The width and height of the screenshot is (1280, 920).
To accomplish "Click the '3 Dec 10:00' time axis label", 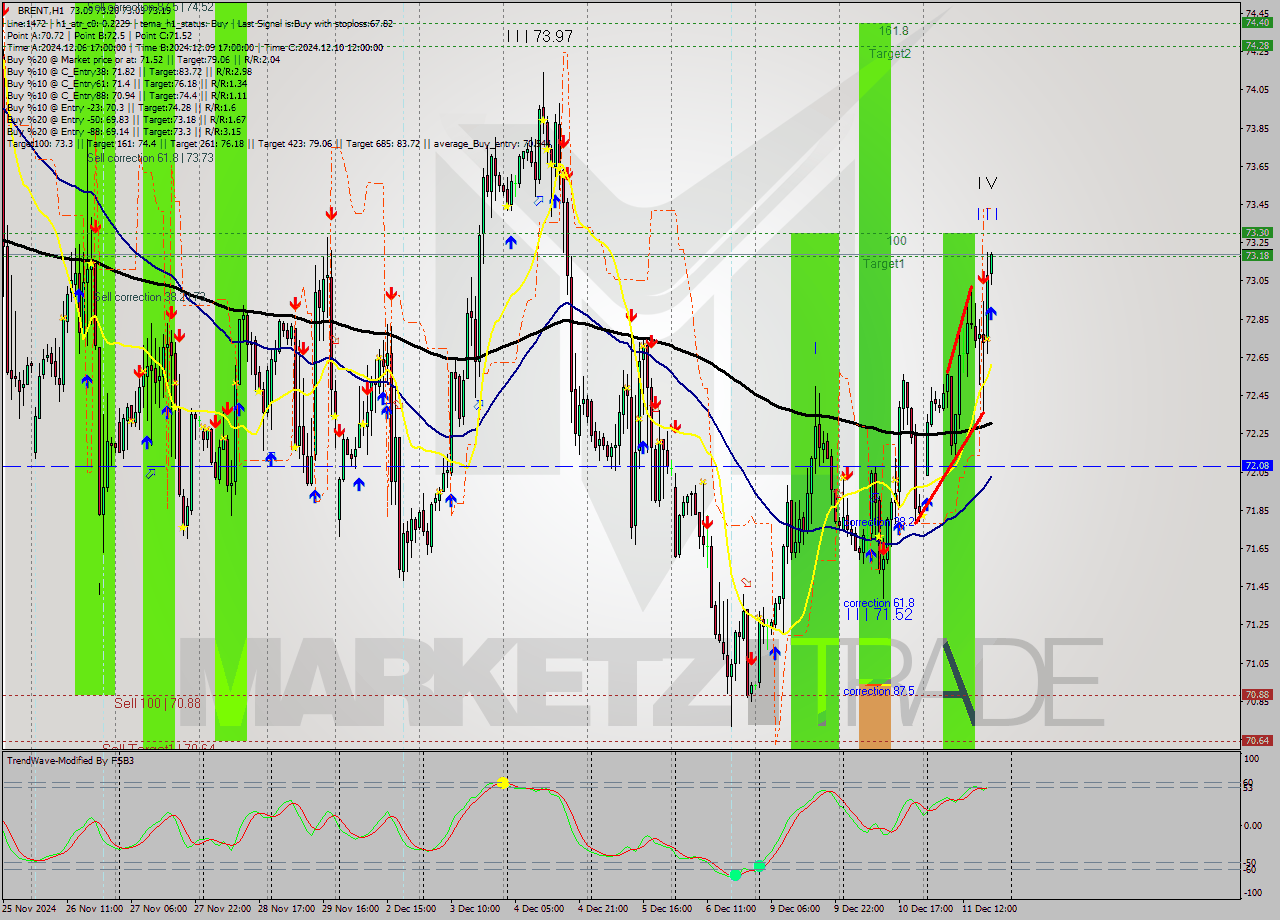I will click(475, 909).
